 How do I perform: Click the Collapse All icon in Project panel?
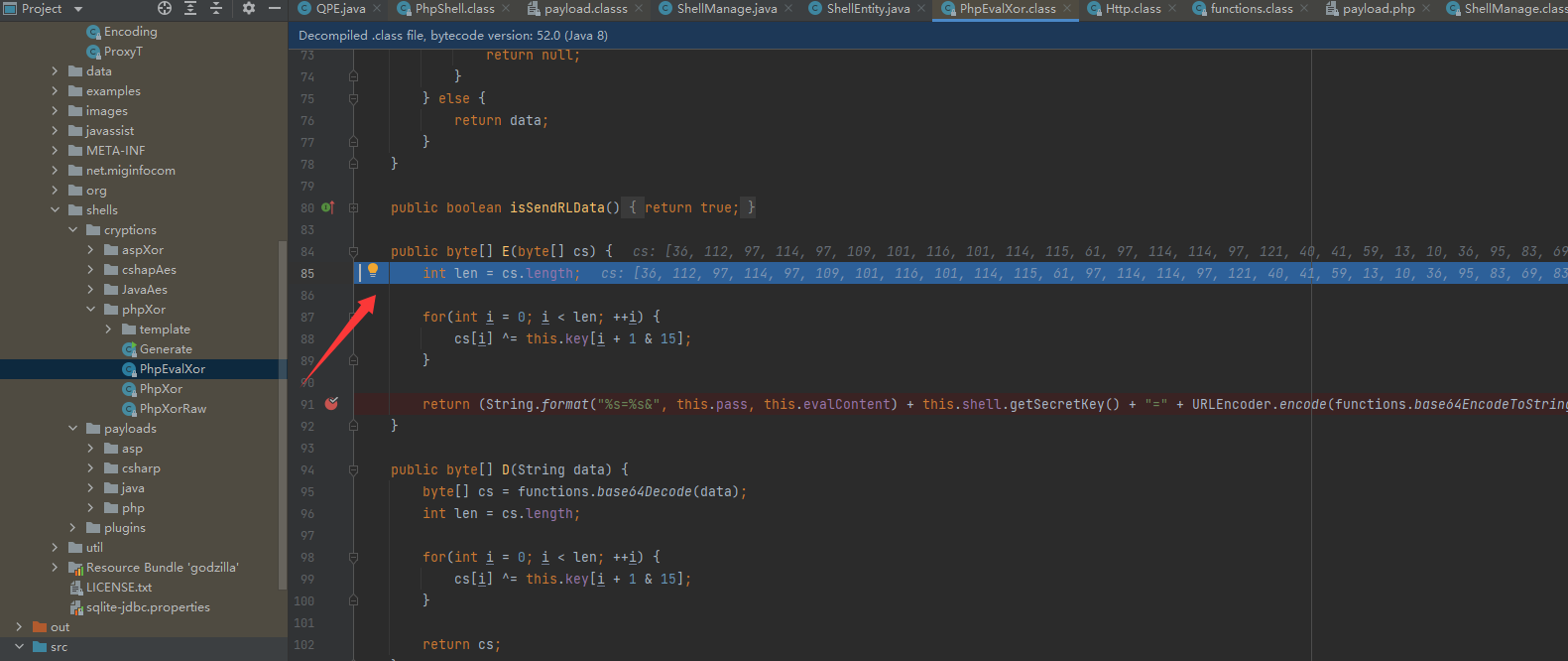point(216,8)
